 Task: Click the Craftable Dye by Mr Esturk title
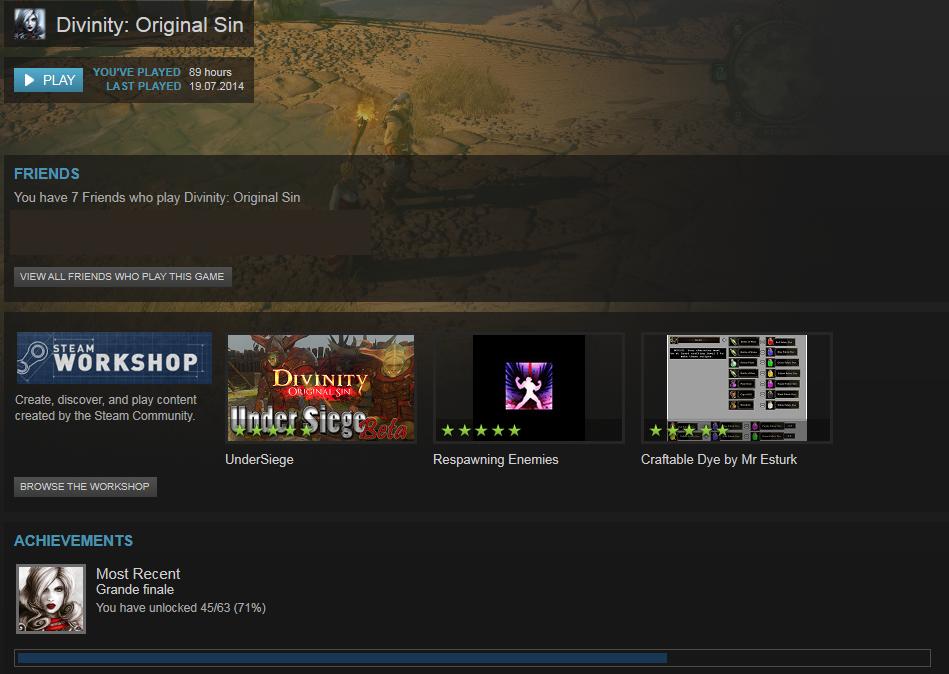[x=719, y=460]
